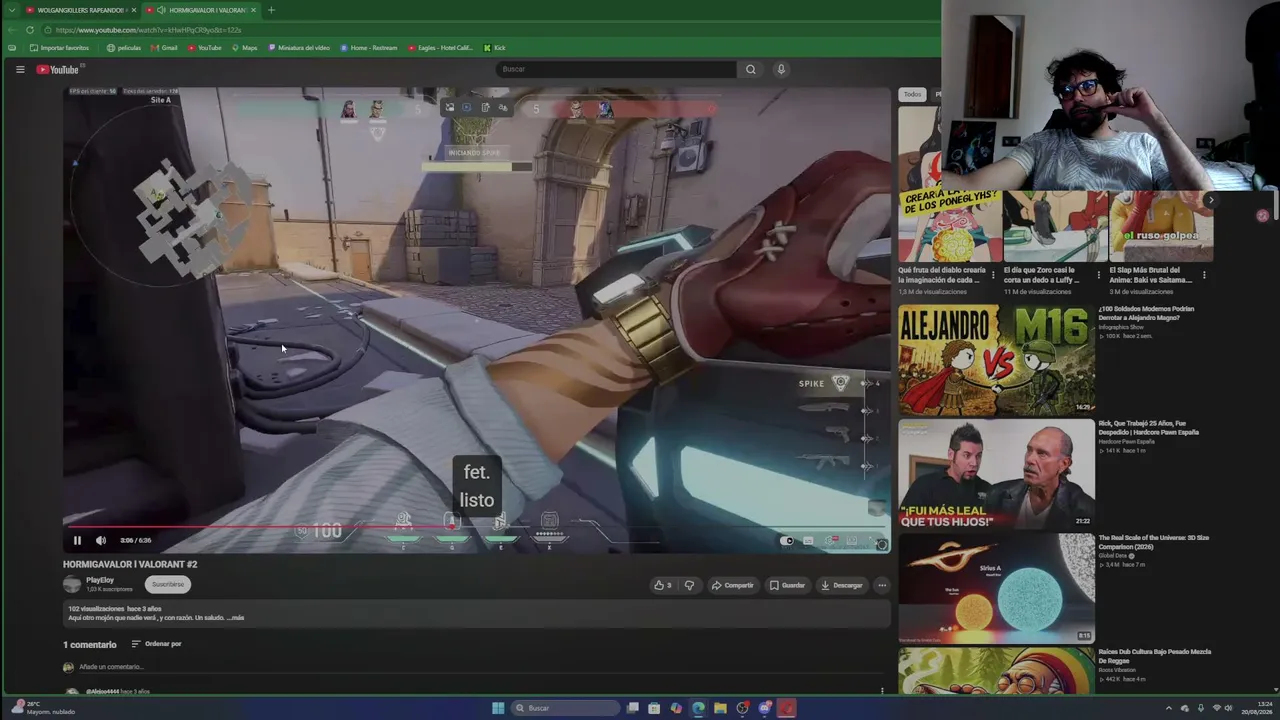This screenshot has height=720, width=1280.
Task: Open the title ¿100 Soldados Modernos Podrían Derrotar...
Action: [x=1147, y=314]
